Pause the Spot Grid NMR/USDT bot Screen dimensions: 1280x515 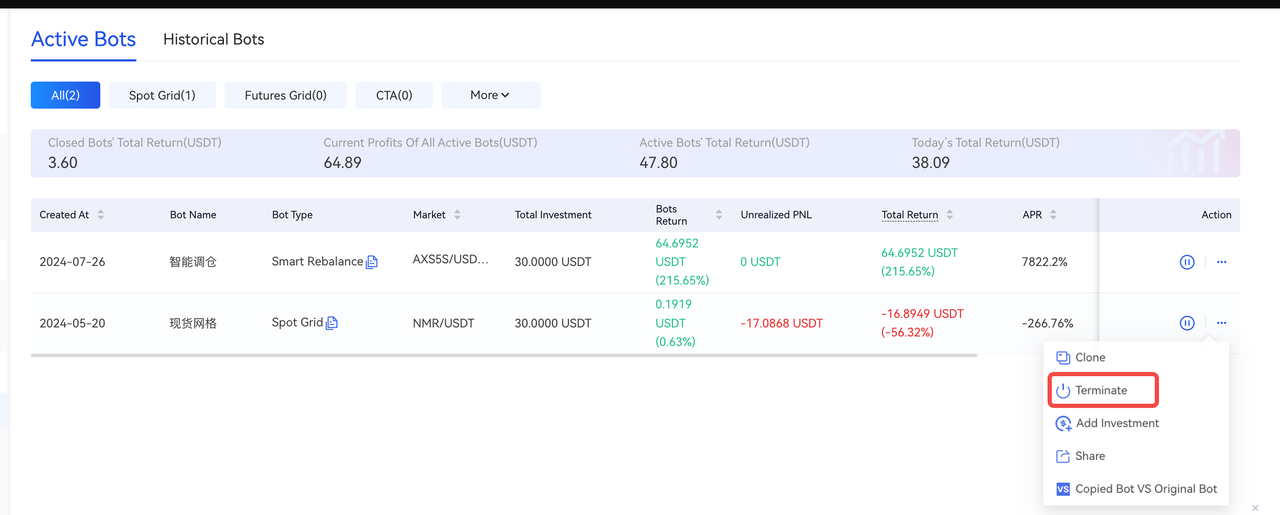click(1186, 323)
